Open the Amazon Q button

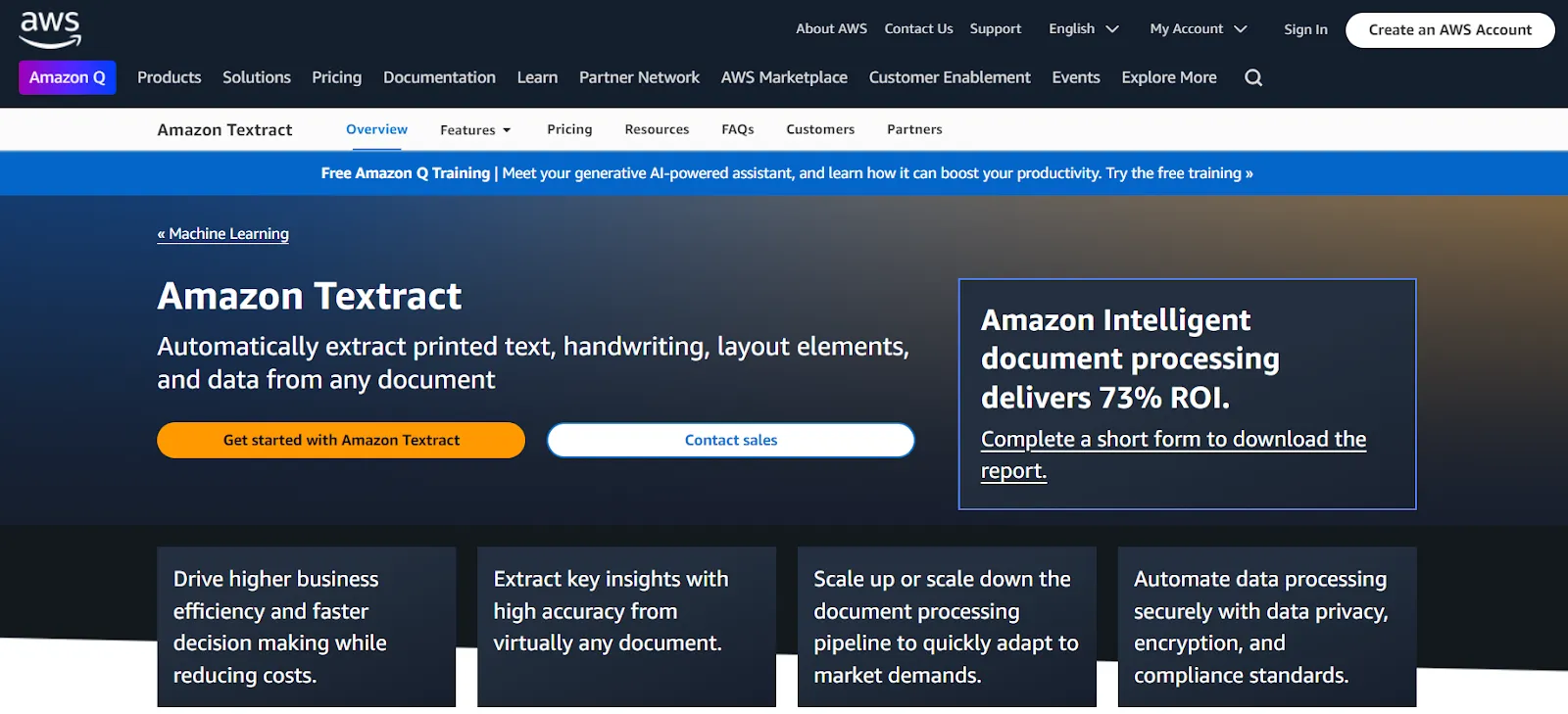(68, 77)
